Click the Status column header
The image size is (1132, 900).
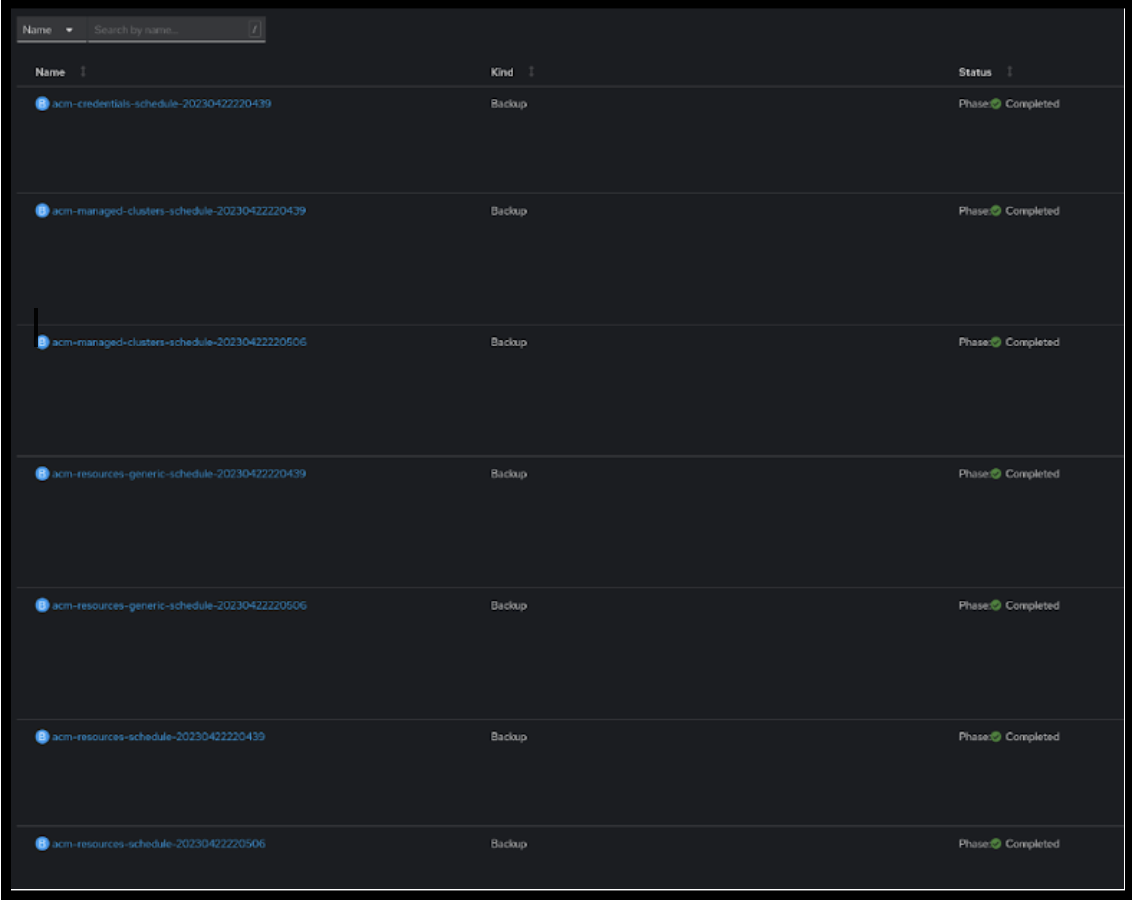(x=976, y=72)
